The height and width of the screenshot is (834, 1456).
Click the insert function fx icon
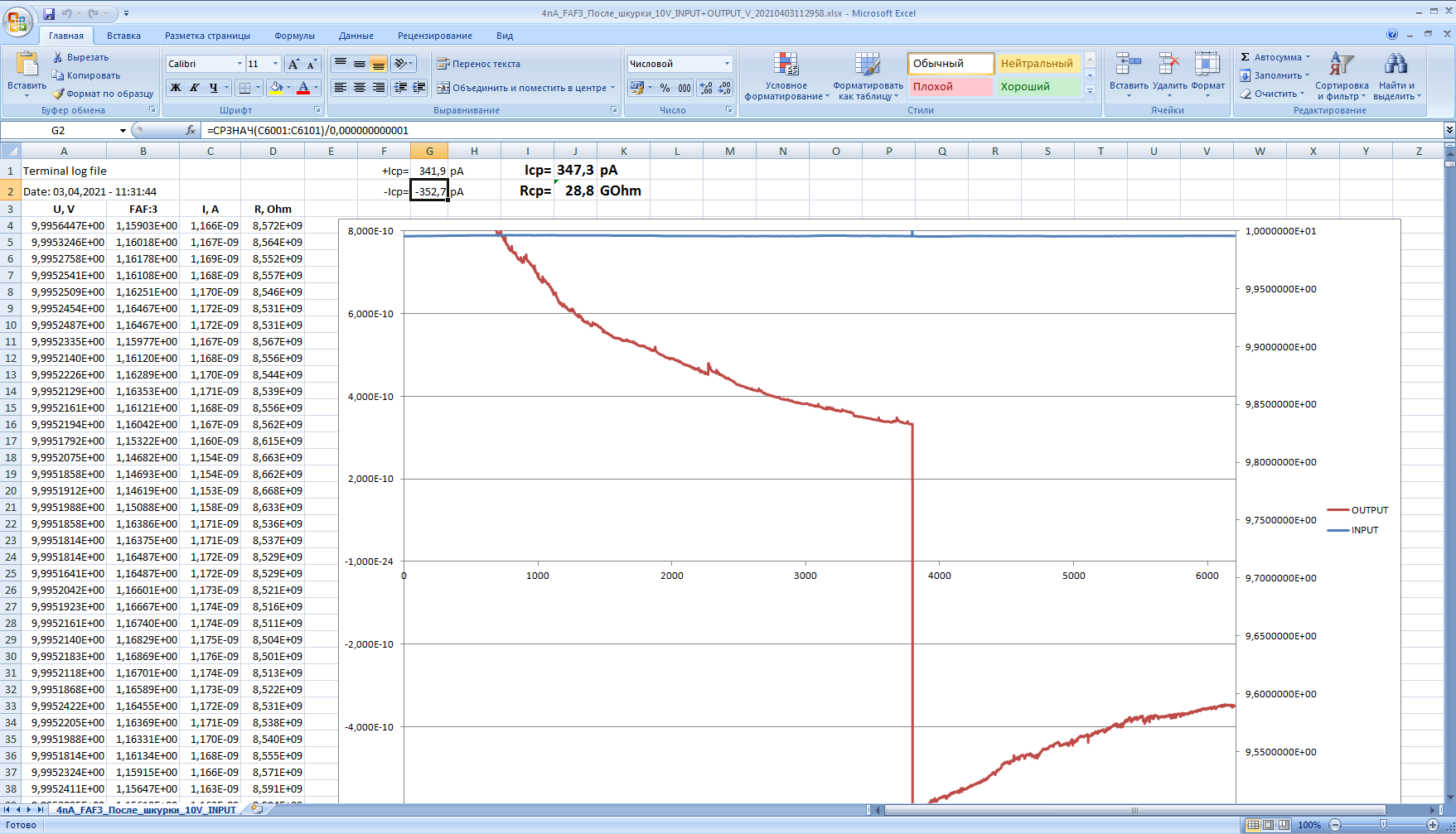tap(191, 130)
